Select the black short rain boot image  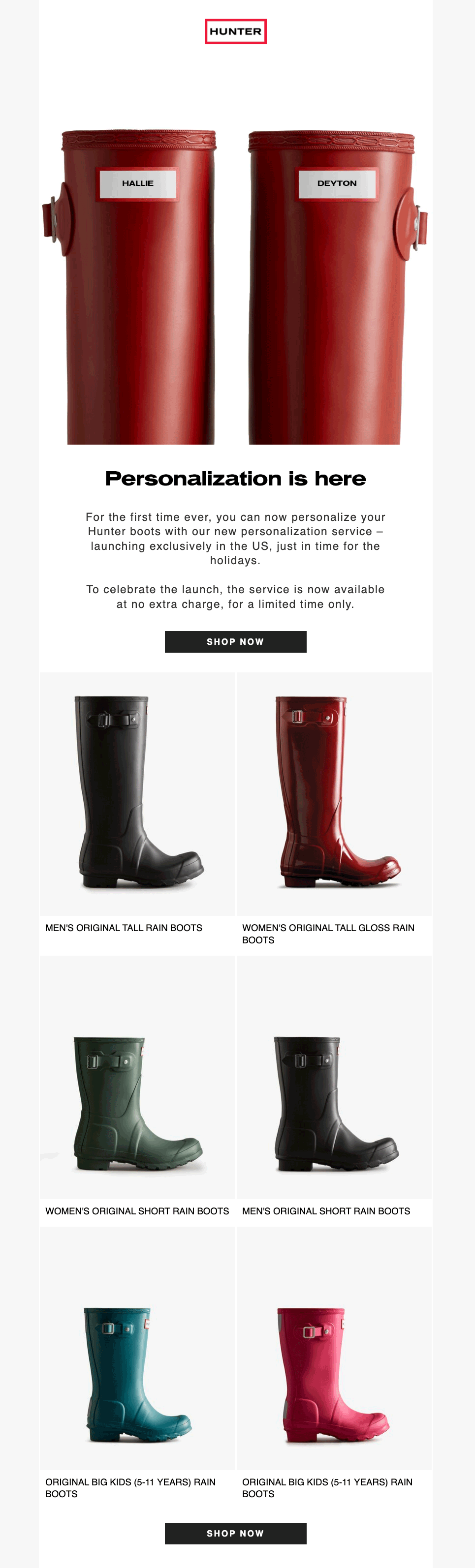tap(334, 1077)
